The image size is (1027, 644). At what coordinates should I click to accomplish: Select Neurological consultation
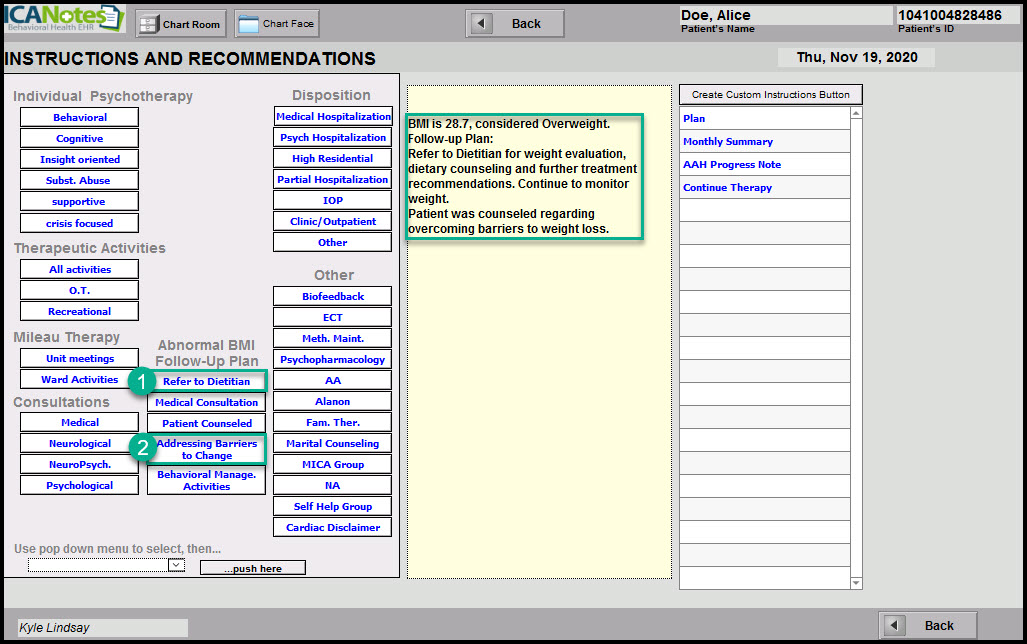[79, 444]
